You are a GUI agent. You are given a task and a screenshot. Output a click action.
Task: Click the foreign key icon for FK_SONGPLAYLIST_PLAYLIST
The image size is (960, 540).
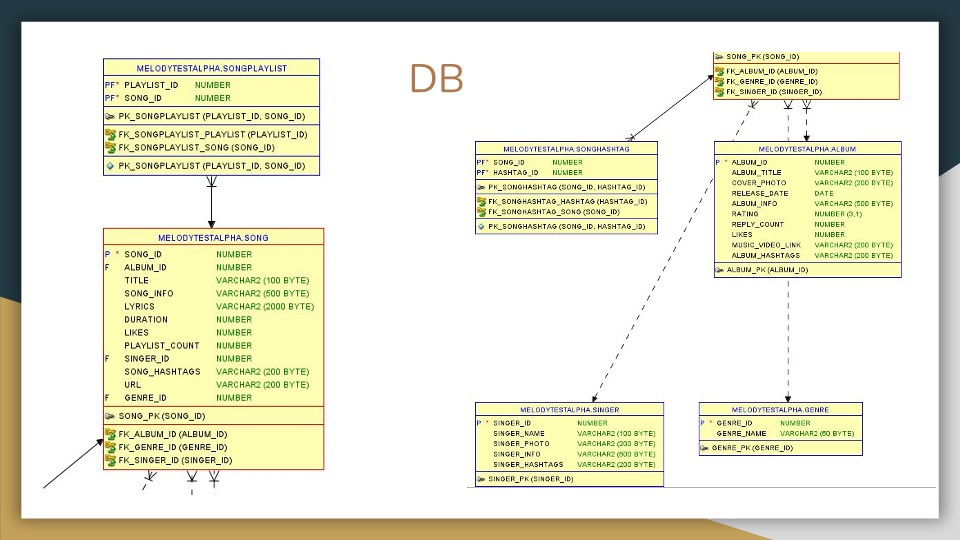(111, 134)
